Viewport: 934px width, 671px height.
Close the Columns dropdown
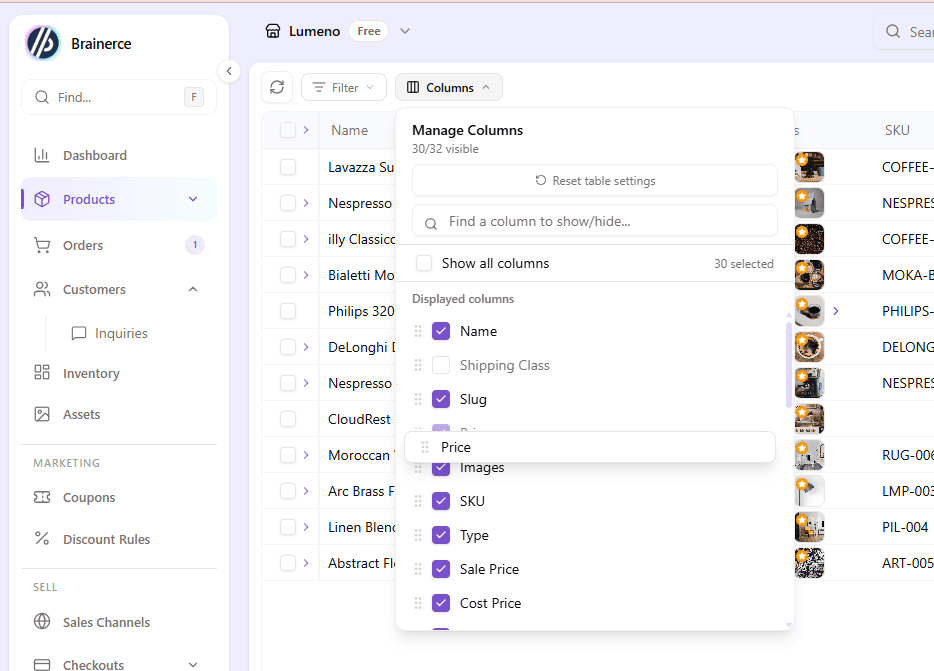pyautogui.click(x=449, y=88)
